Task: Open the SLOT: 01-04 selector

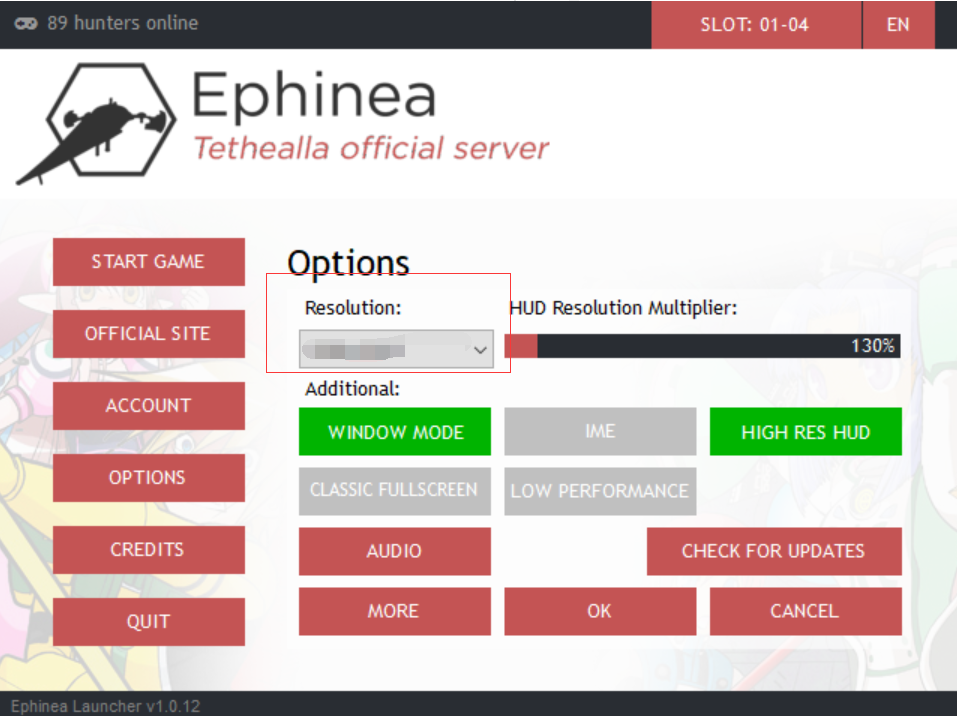Action: click(755, 25)
